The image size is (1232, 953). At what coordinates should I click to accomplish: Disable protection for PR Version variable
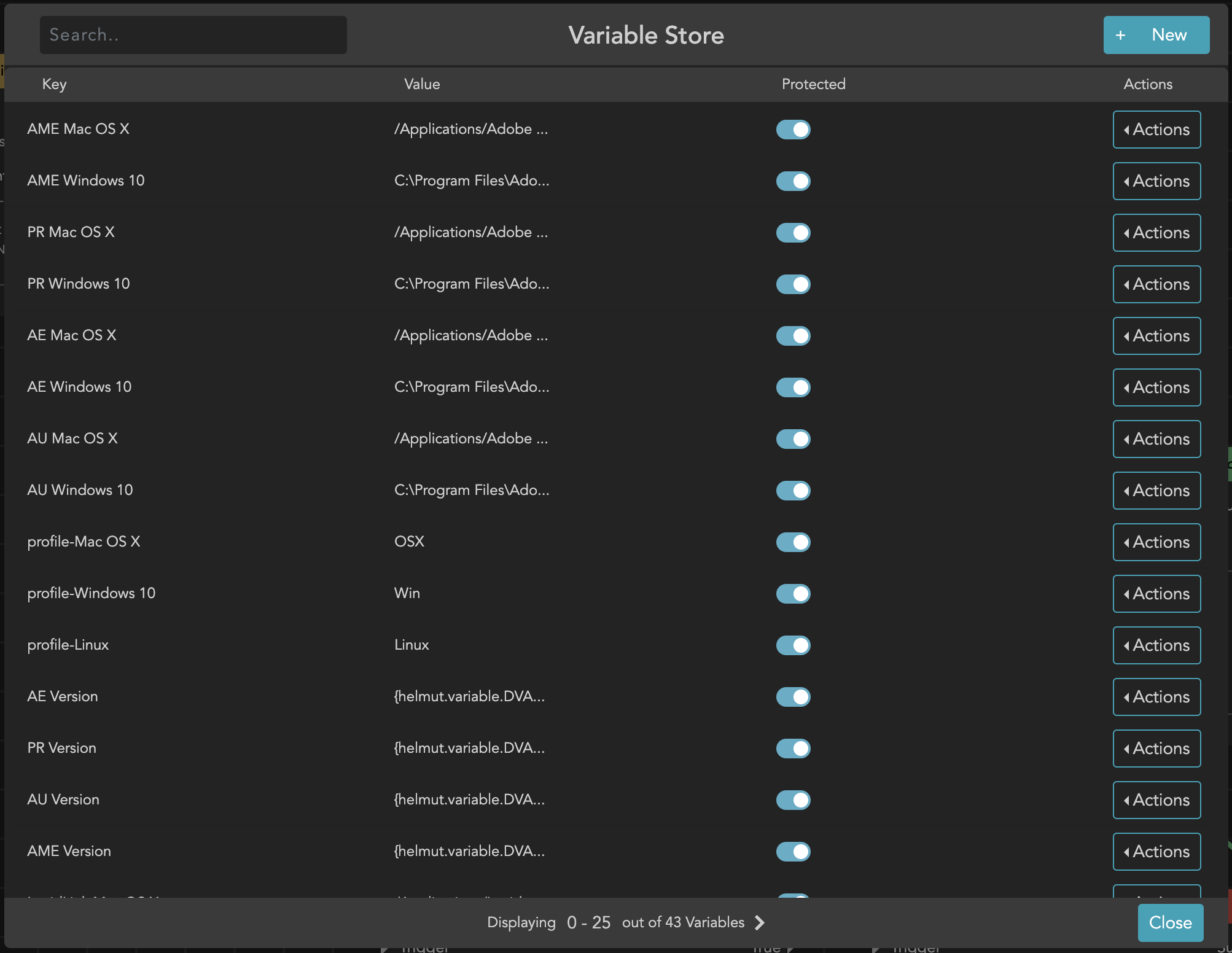click(793, 749)
